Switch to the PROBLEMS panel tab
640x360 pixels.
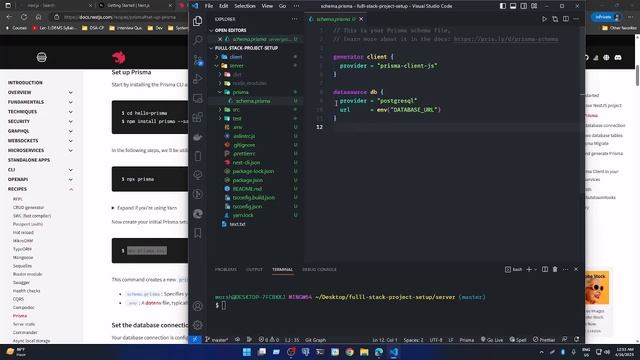tap(226, 269)
